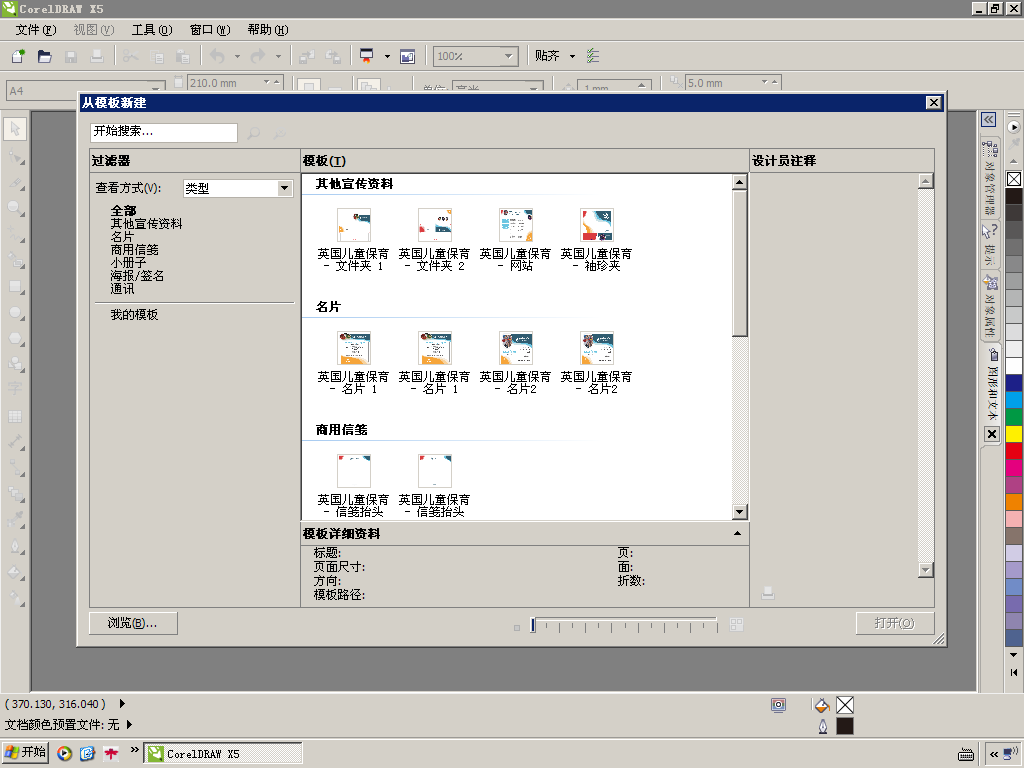Image resolution: width=1024 pixels, height=768 pixels.
Task: Select the Text tool 字
Action: pos(16,389)
